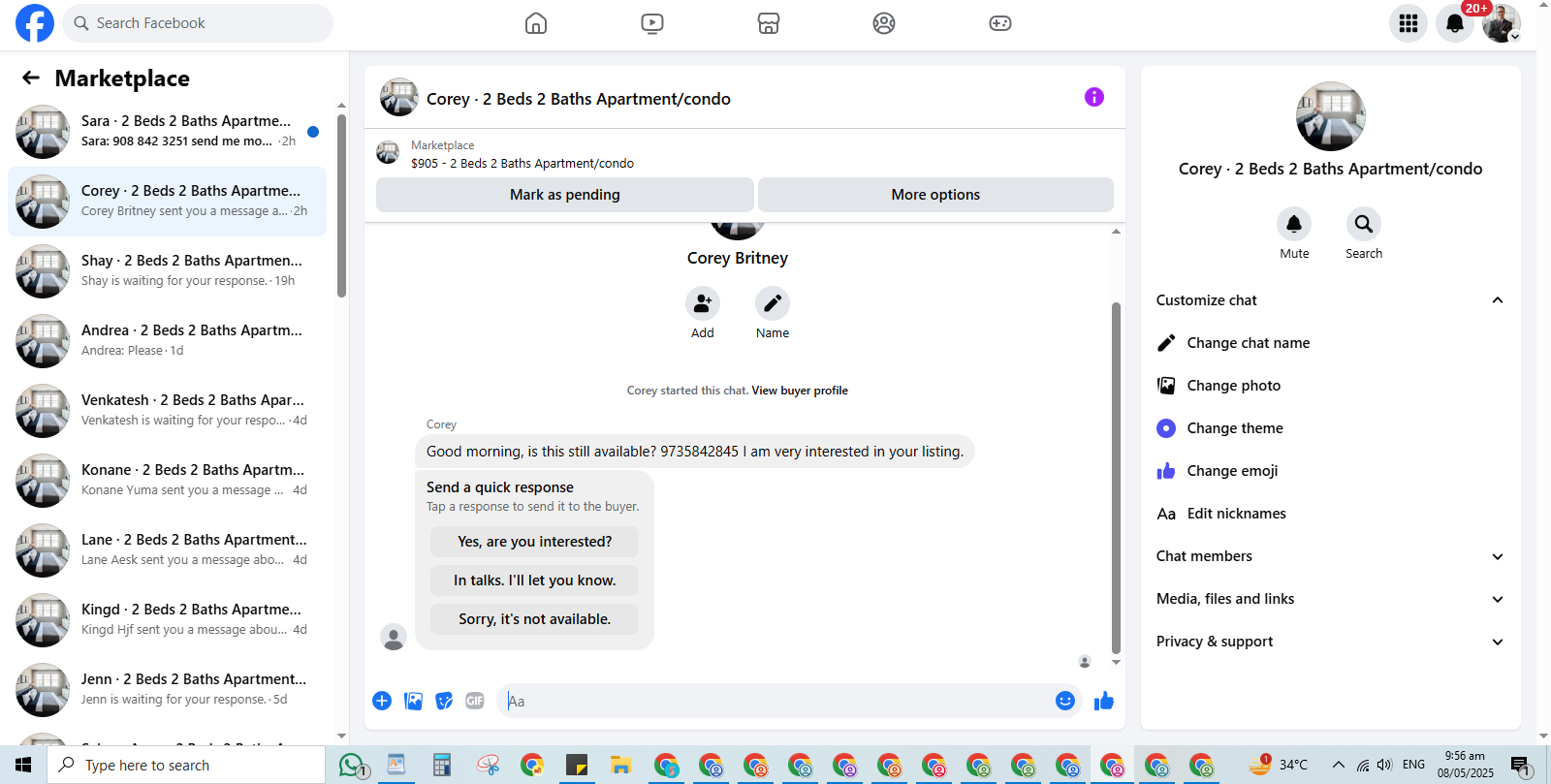Viewport: 1551px width, 784px height.
Task: Select Change emoji option
Action: pos(1330,471)
